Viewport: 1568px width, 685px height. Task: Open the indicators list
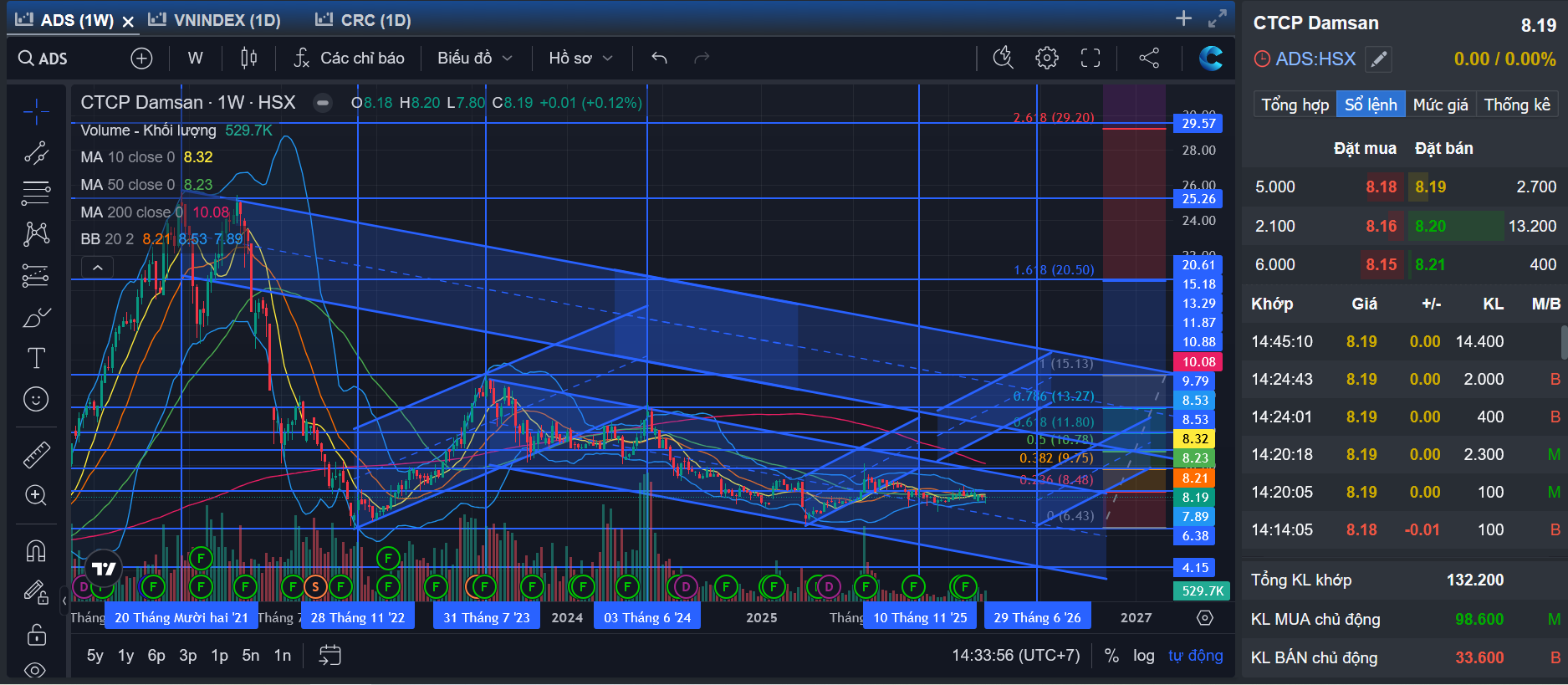pos(349,58)
